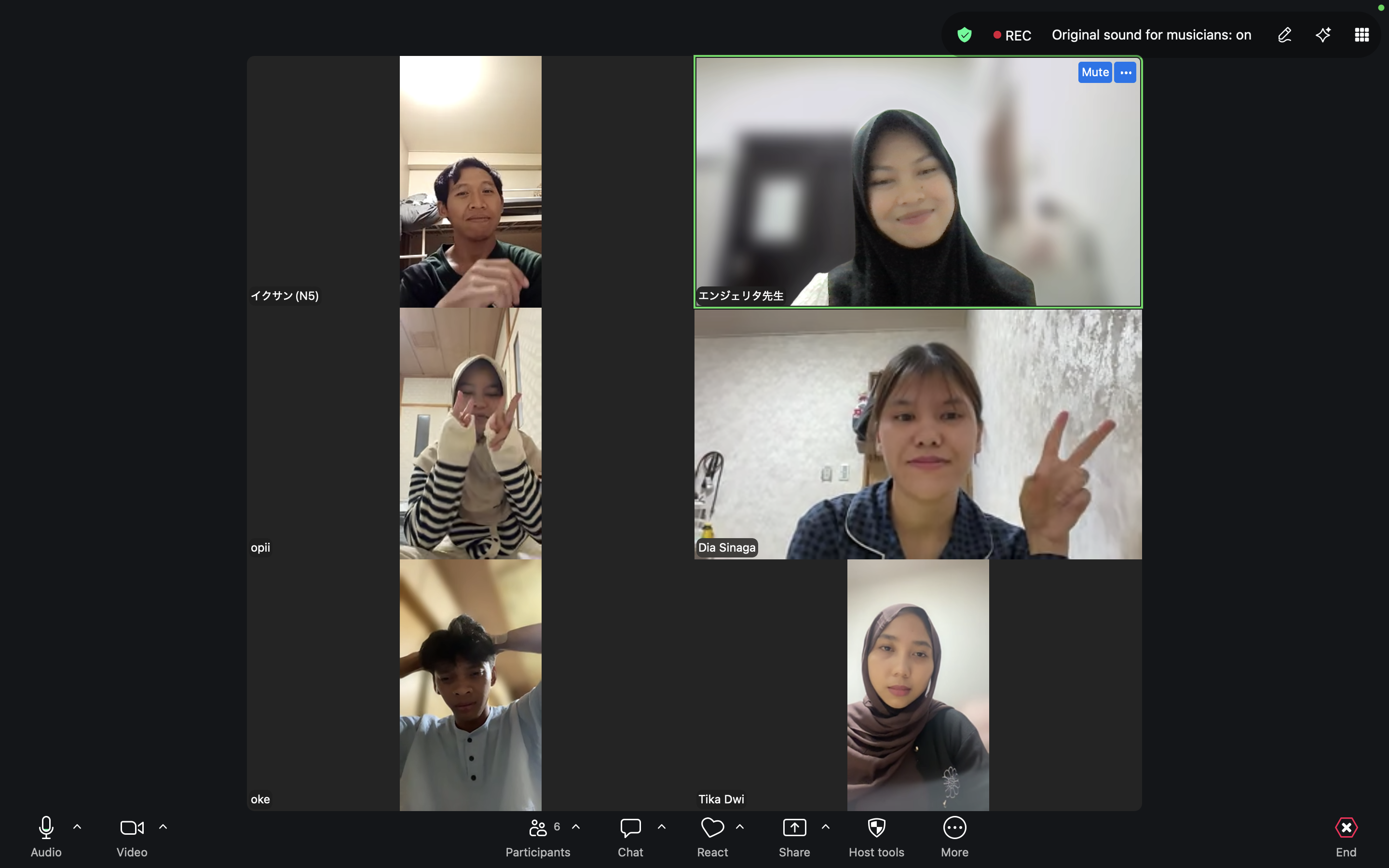The image size is (1389, 868).
Task: Mute エンジェリタ先生 with the Mute button
Action: coord(1094,72)
